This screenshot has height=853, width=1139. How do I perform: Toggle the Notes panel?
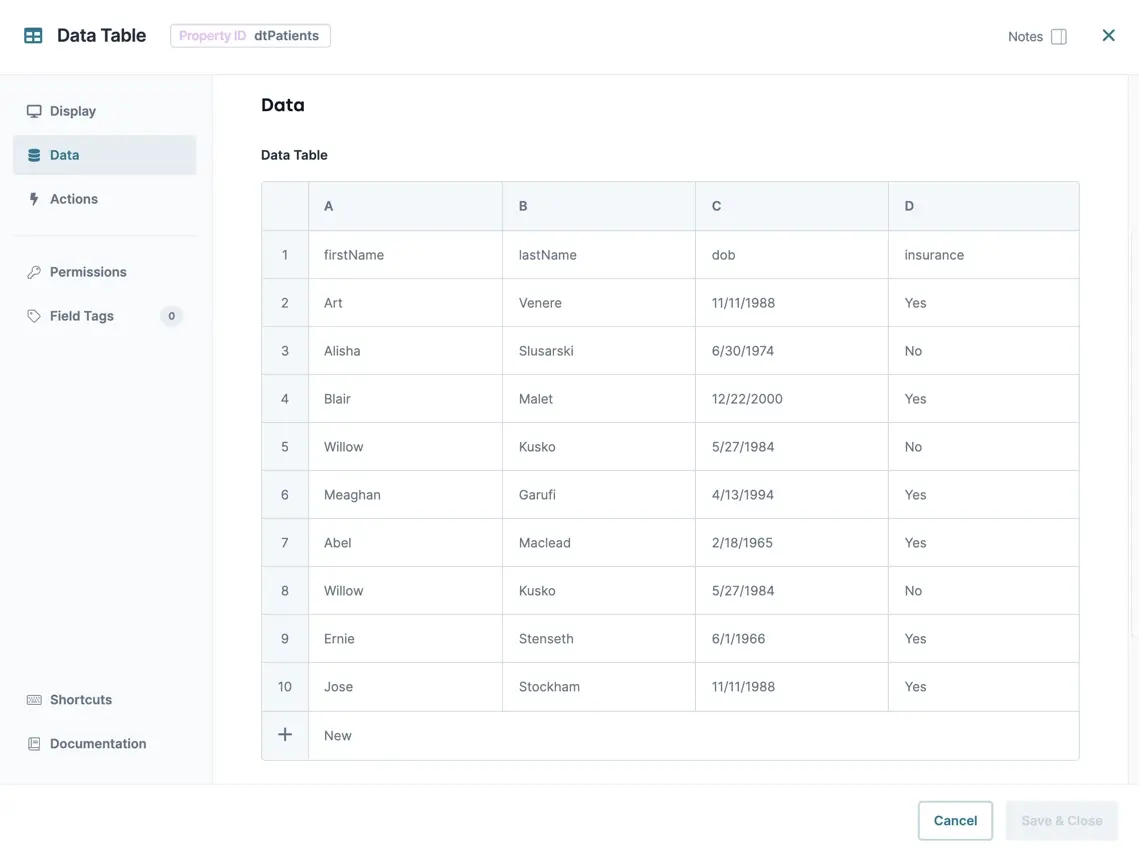pos(1058,37)
